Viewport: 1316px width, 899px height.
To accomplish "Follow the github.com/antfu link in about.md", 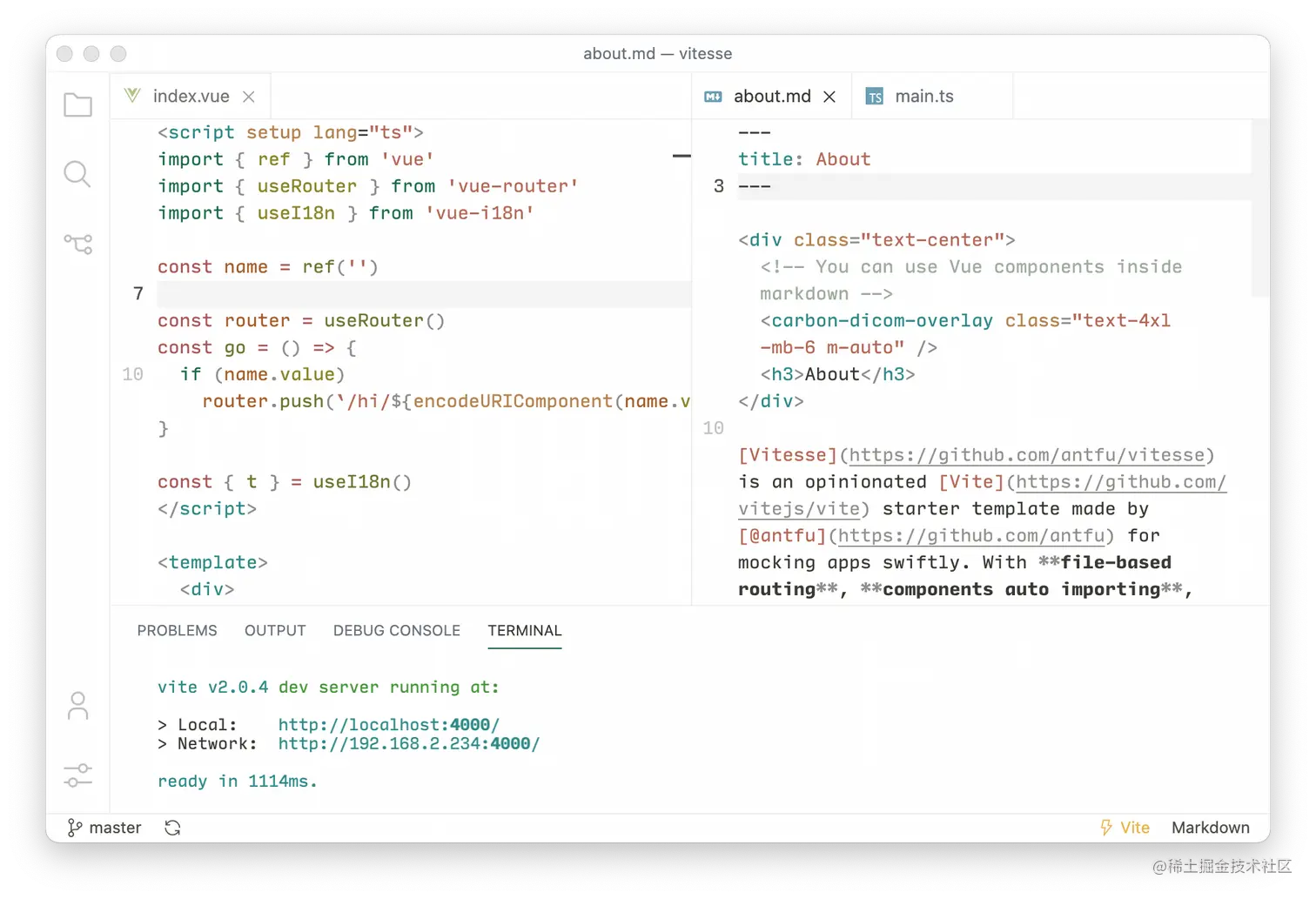I will 972,536.
